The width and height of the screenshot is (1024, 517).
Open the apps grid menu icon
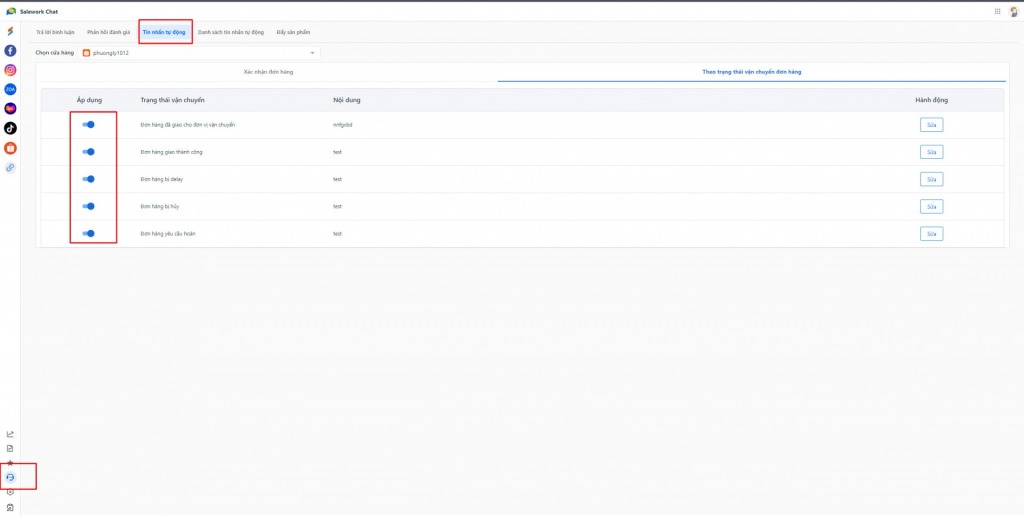pos(997,11)
